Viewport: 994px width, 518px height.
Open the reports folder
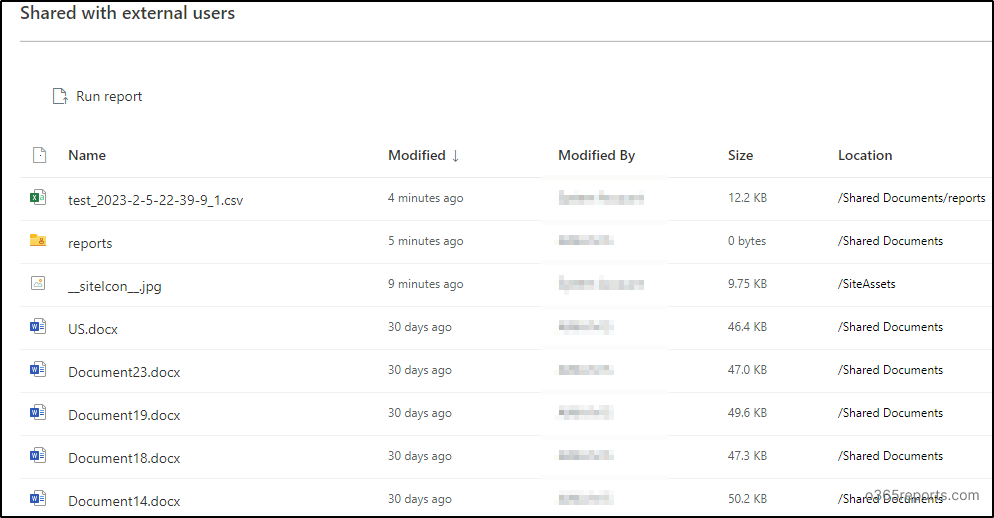click(90, 243)
